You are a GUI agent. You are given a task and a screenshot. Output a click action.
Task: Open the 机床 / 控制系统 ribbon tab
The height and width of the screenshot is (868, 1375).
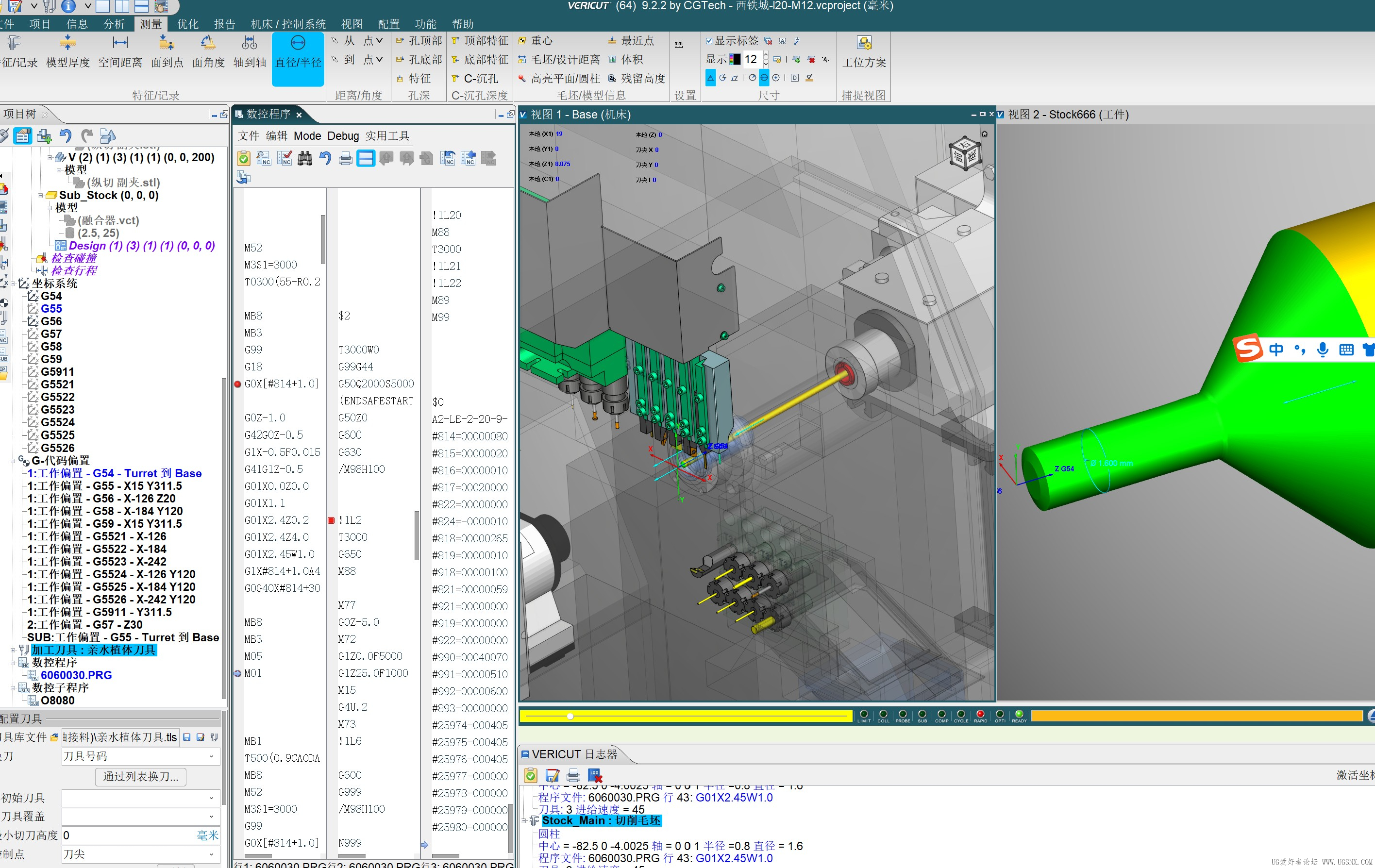tap(288, 24)
